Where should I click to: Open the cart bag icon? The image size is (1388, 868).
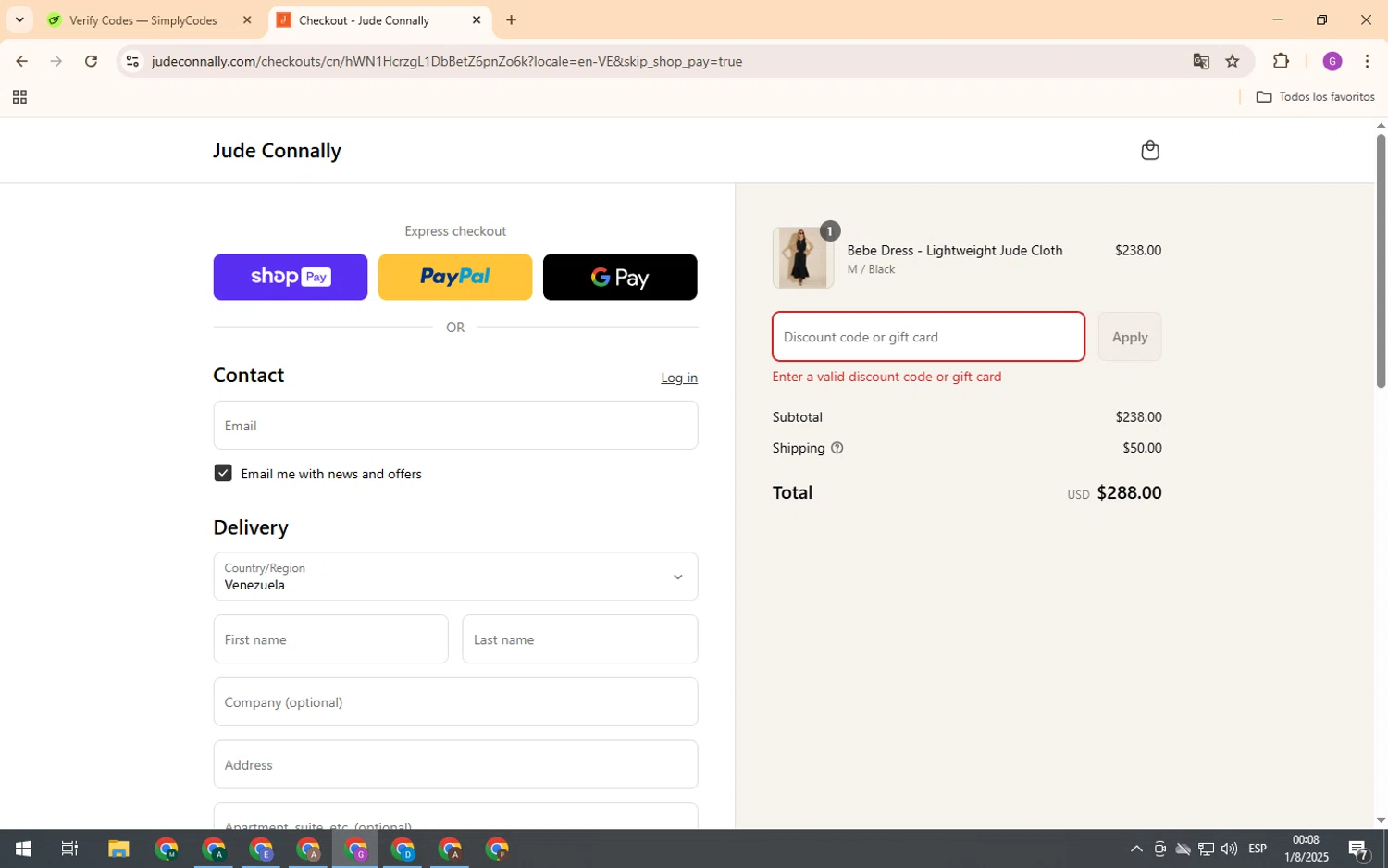1150,150
